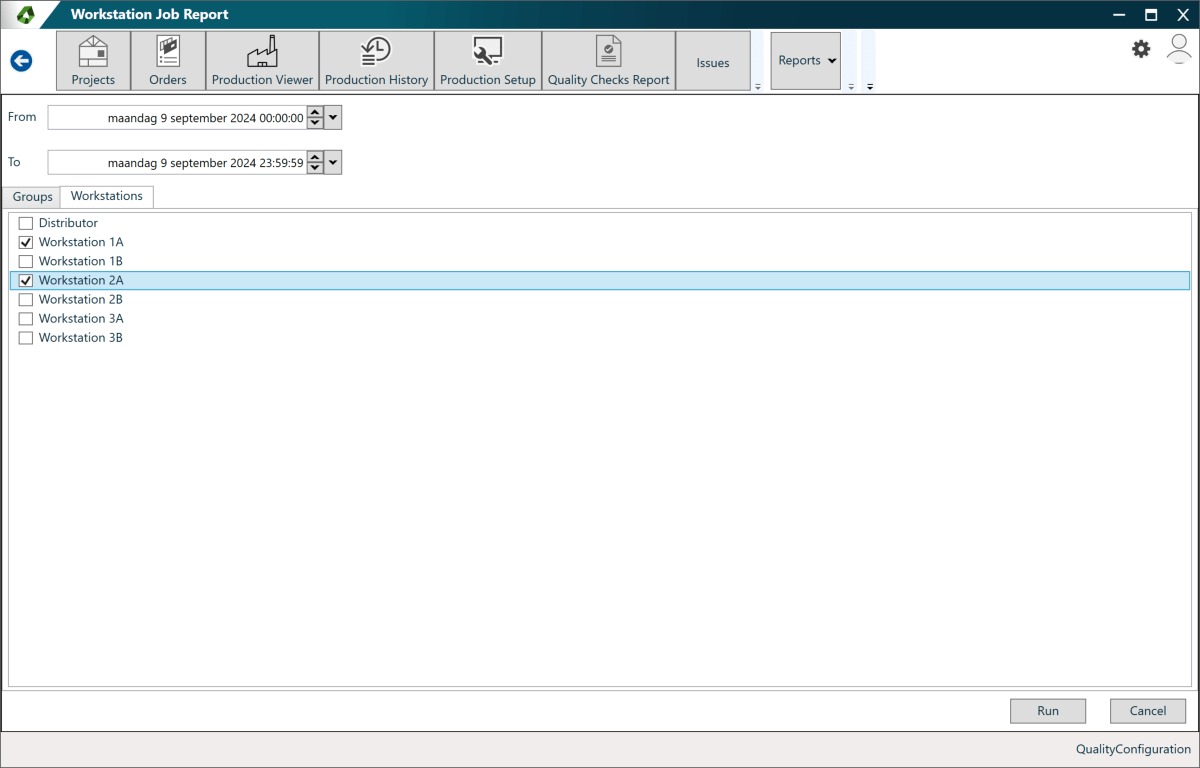Run the workstation job report
The image size is (1200, 768).
point(1048,711)
